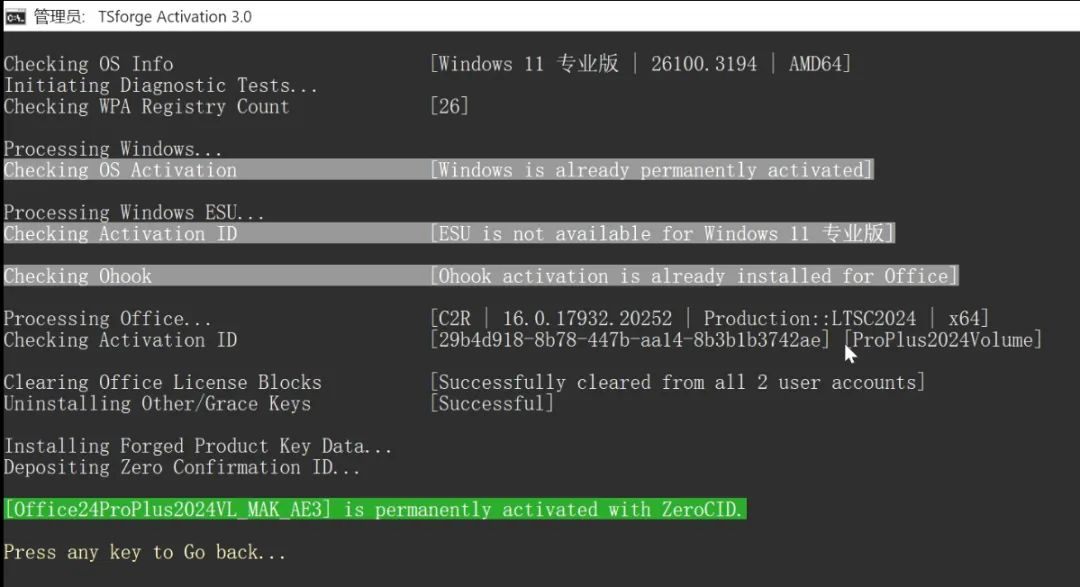Click the Depositing Zero Confirmation ID line
This screenshot has width=1080, height=587.
(182, 467)
